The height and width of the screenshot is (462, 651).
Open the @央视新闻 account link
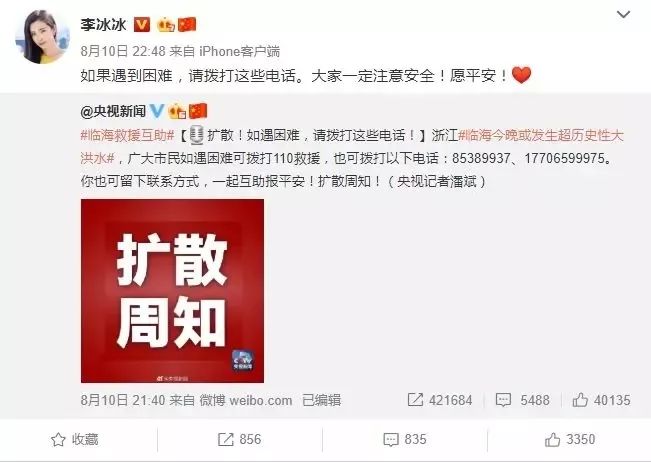tap(113, 111)
